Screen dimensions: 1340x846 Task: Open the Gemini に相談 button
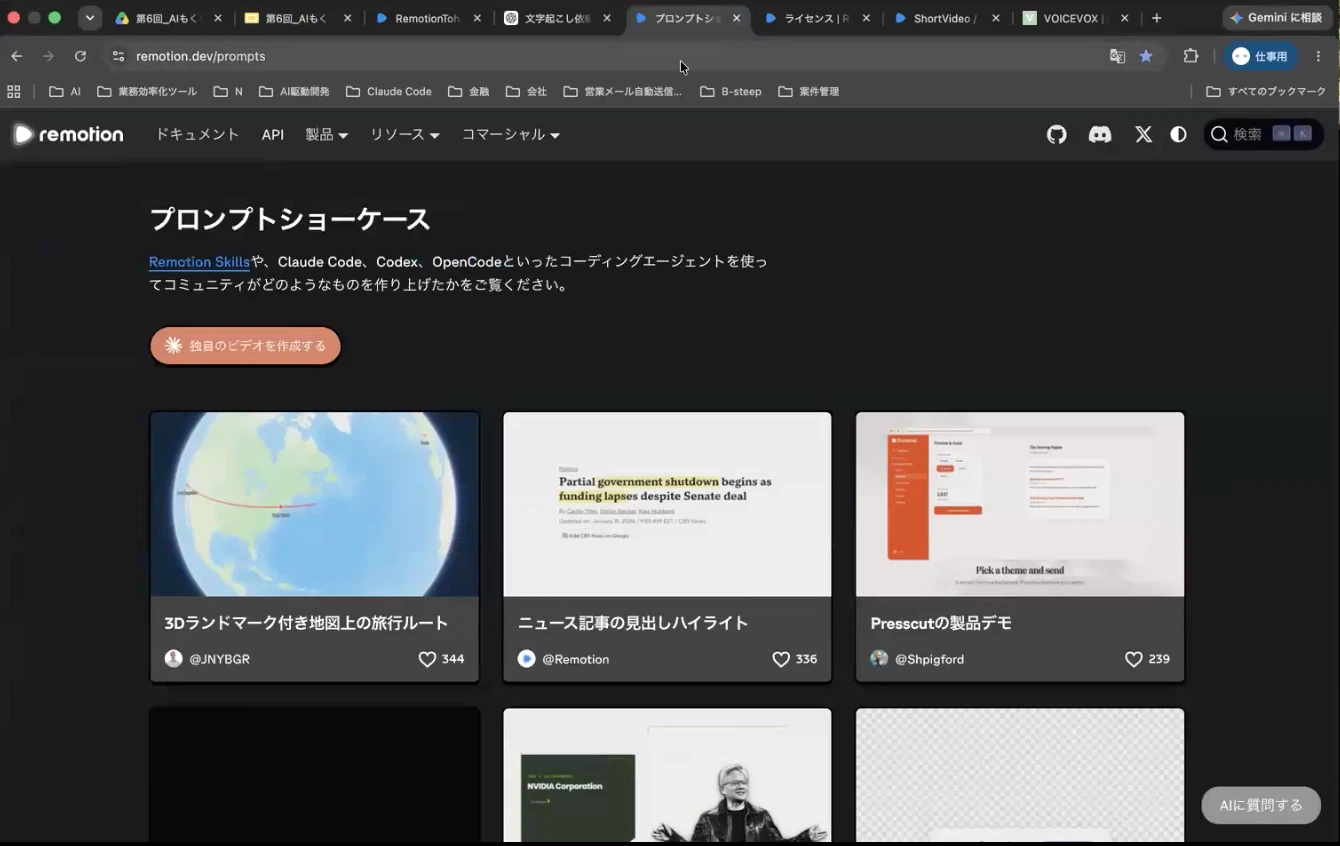[1276, 18]
